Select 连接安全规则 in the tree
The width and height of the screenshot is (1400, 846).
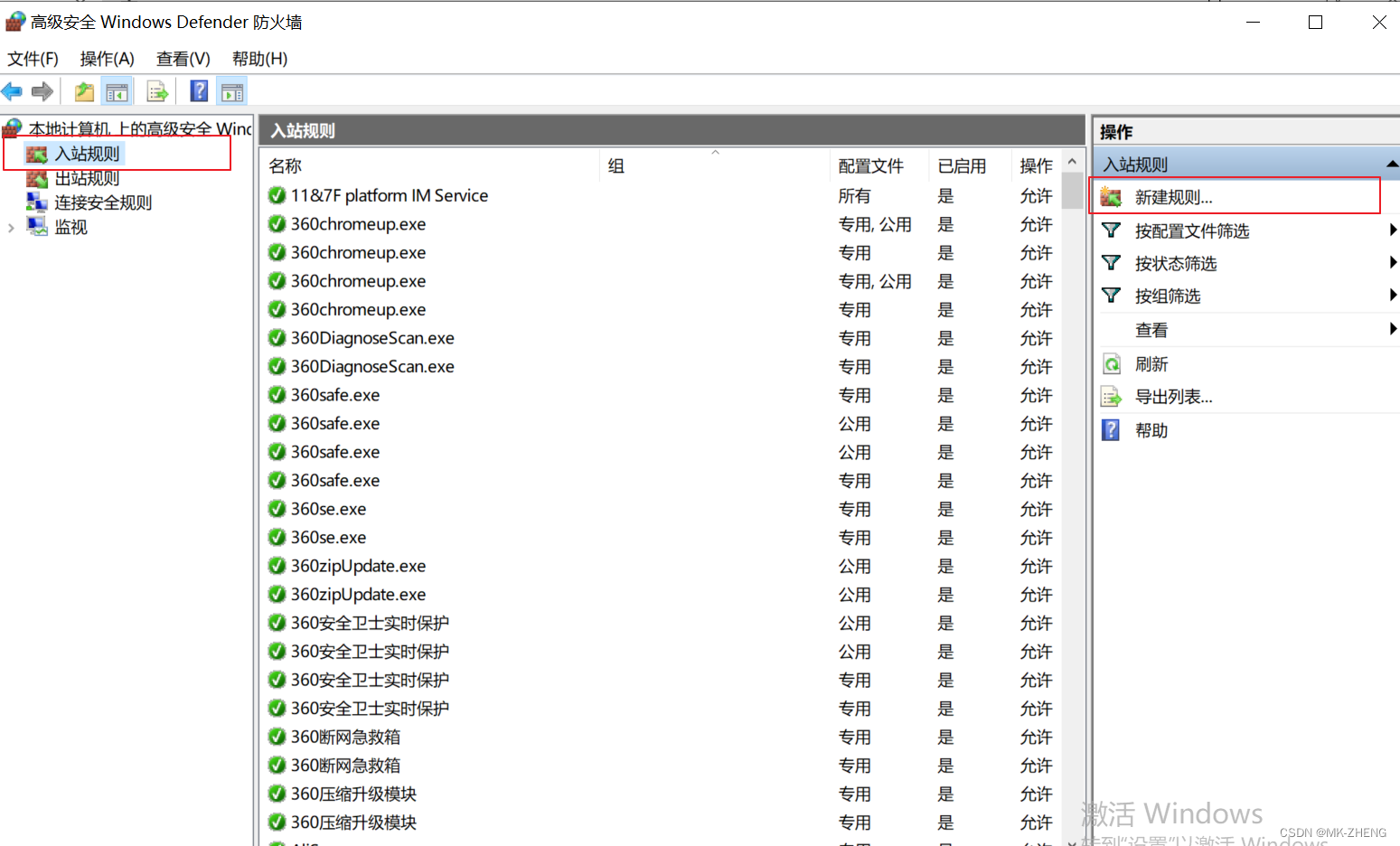click(x=103, y=202)
